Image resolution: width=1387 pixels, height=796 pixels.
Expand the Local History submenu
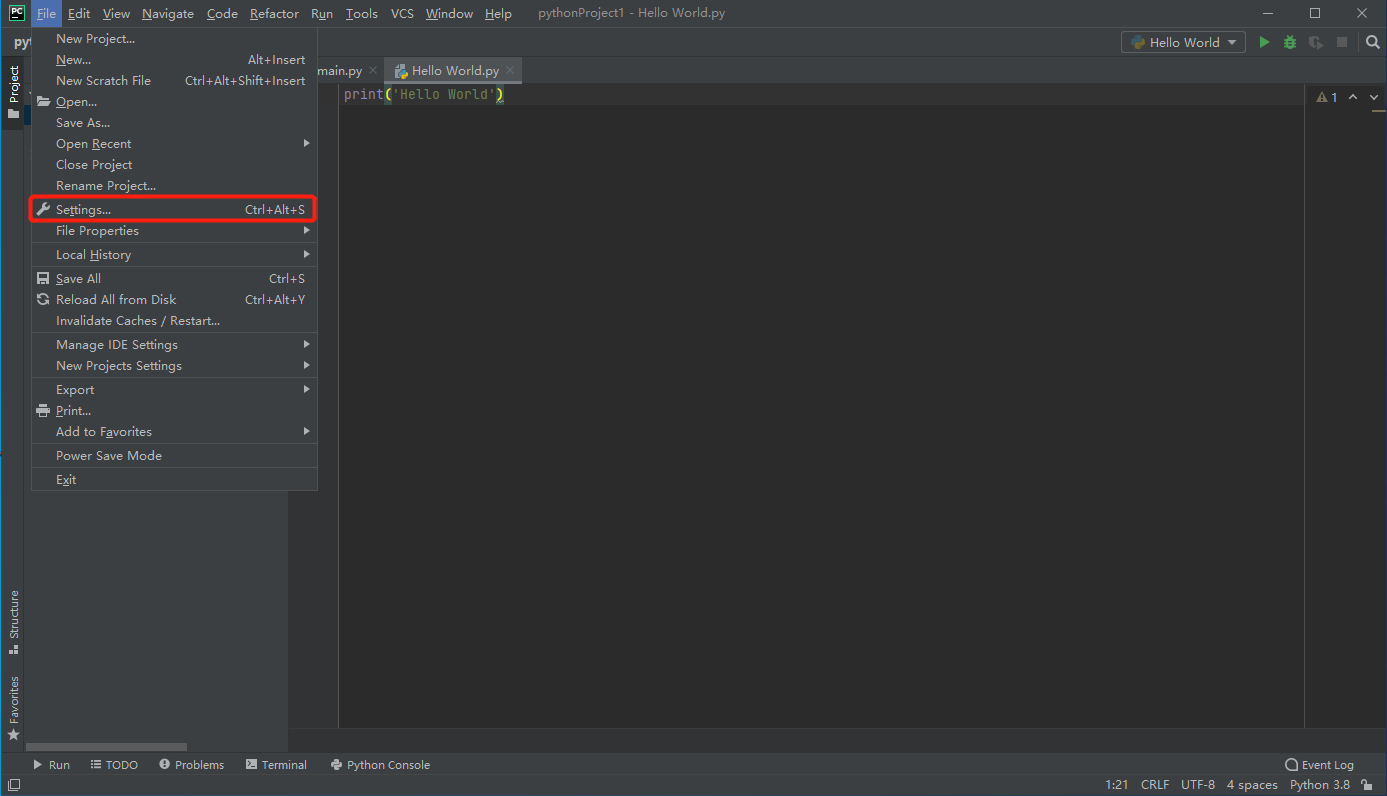click(174, 255)
